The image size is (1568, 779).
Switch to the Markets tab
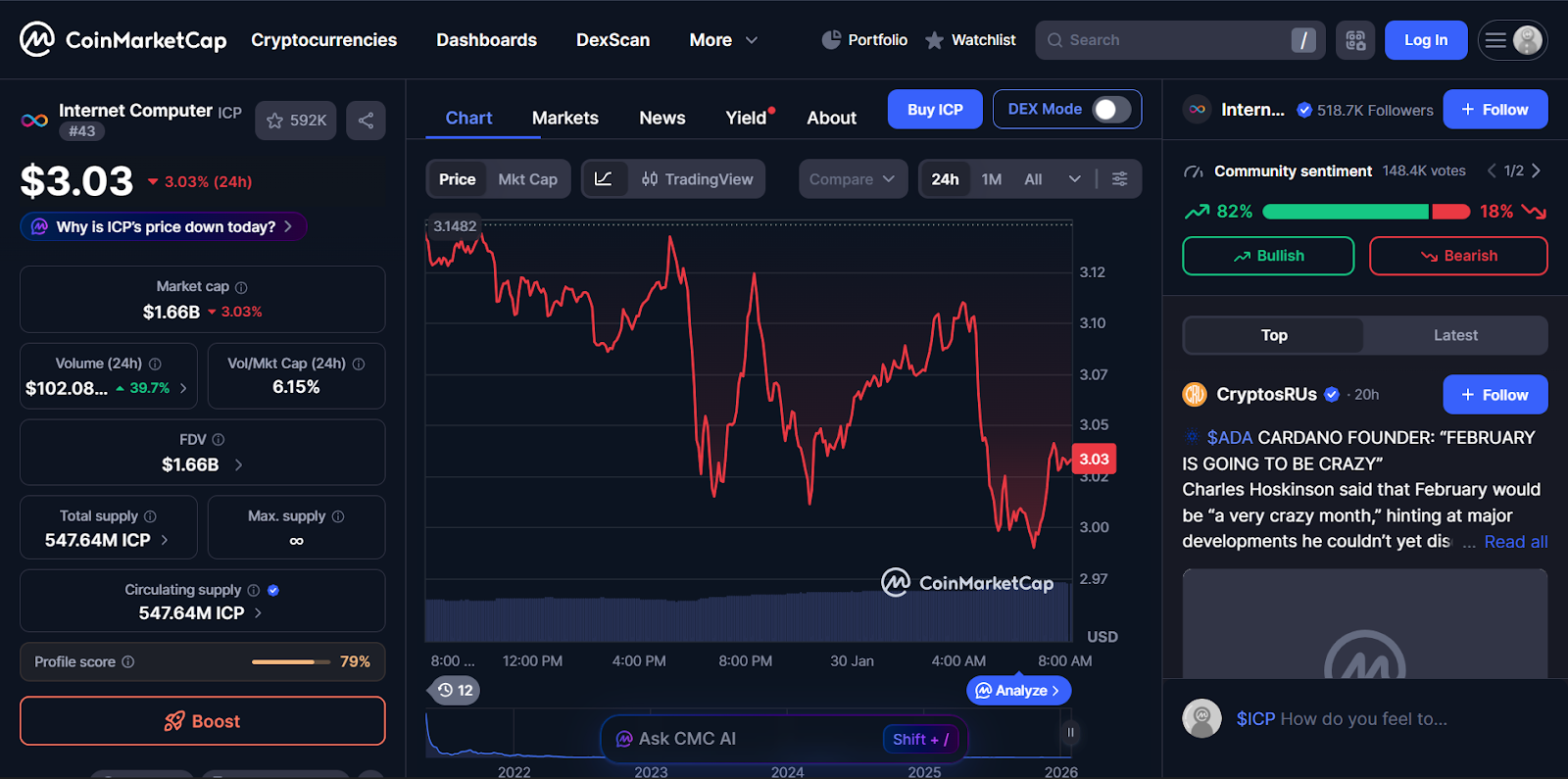565,117
